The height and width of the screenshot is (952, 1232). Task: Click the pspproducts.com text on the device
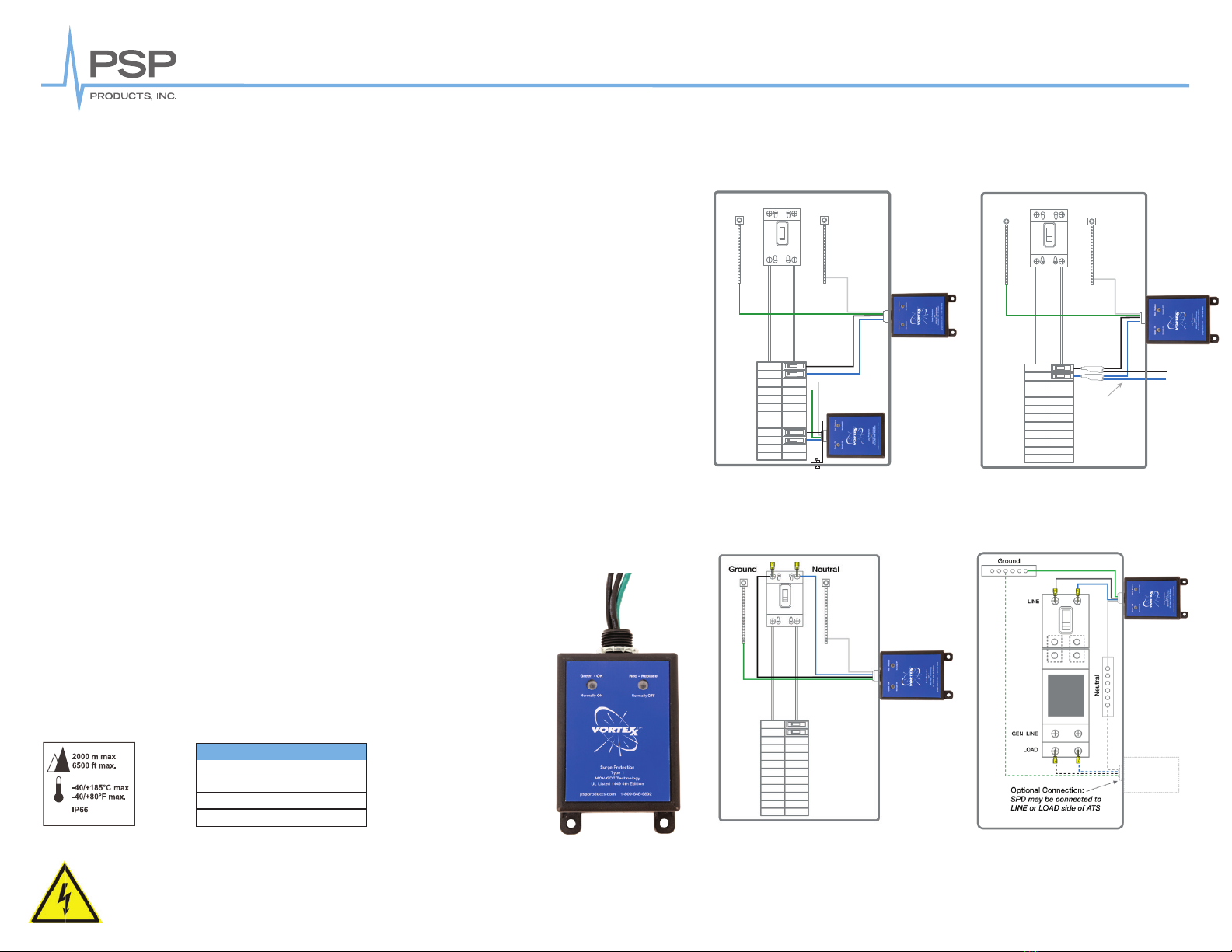point(598,793)
